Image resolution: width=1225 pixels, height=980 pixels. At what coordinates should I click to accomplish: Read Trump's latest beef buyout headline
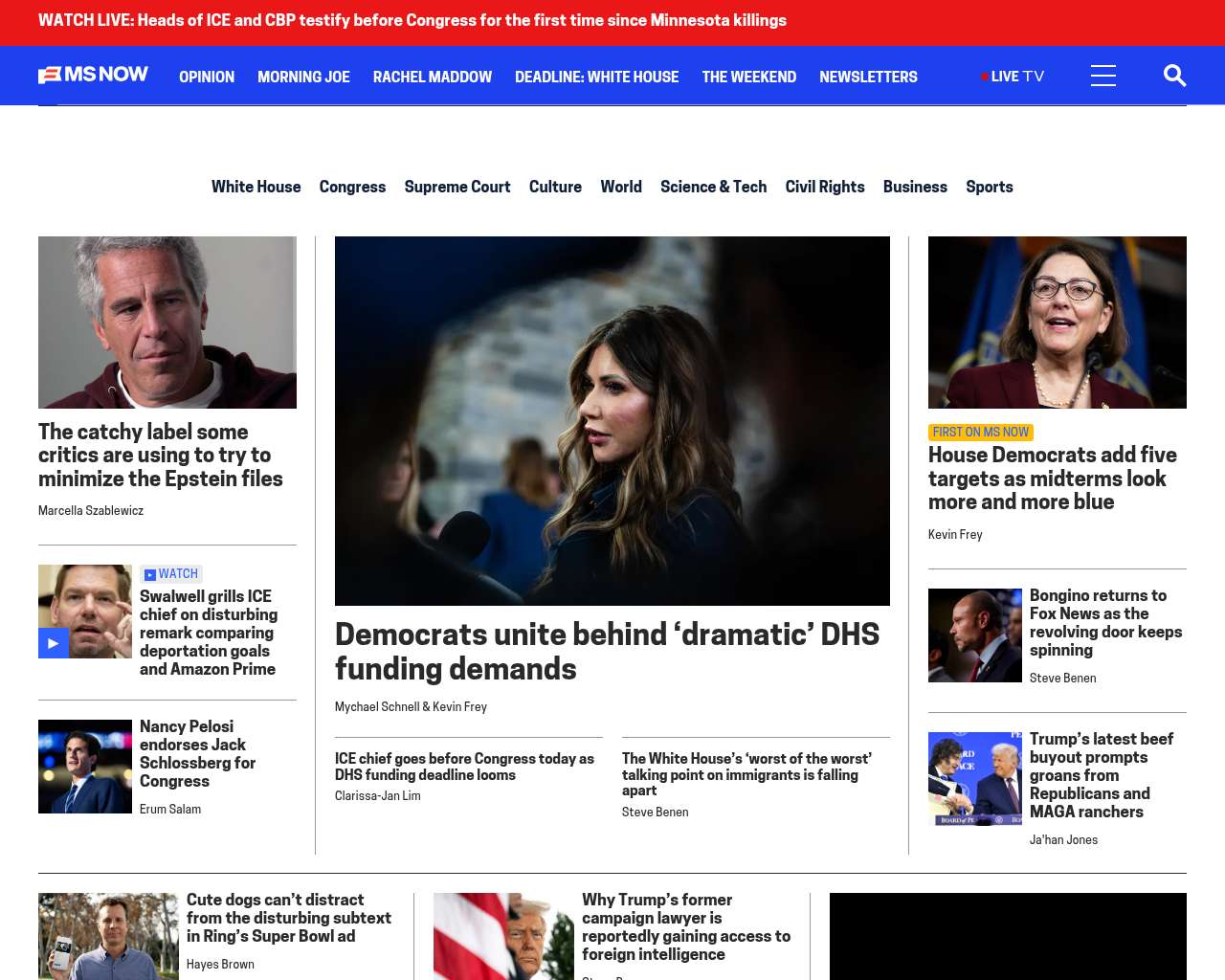click(x=1102, y=775)
